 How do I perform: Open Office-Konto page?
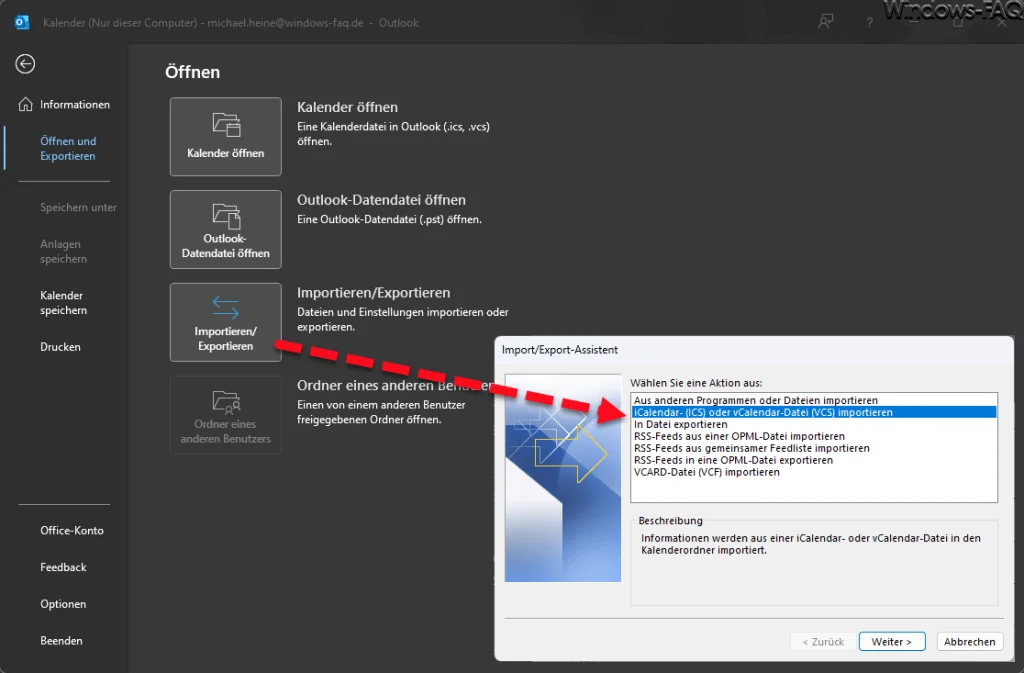click(x=72, y=531)
